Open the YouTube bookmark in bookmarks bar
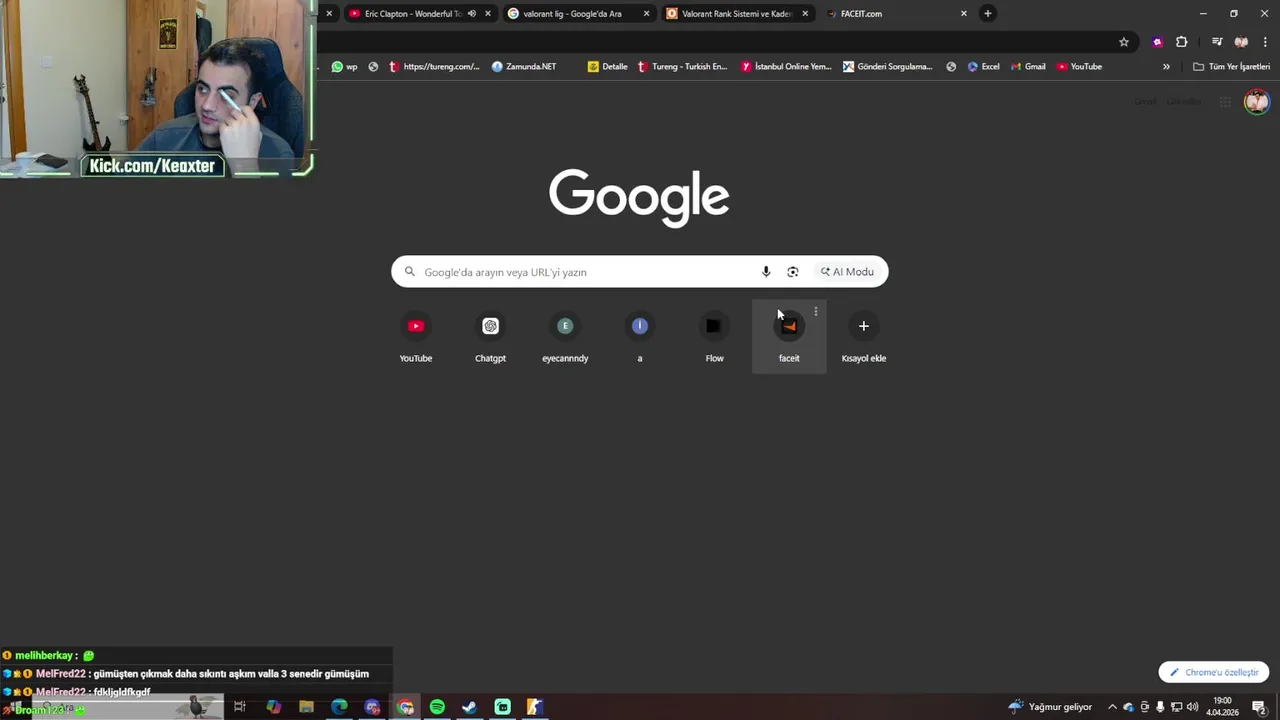Image resolution: width=1280 pixels, height=720 pixels. coord(1080,67)
